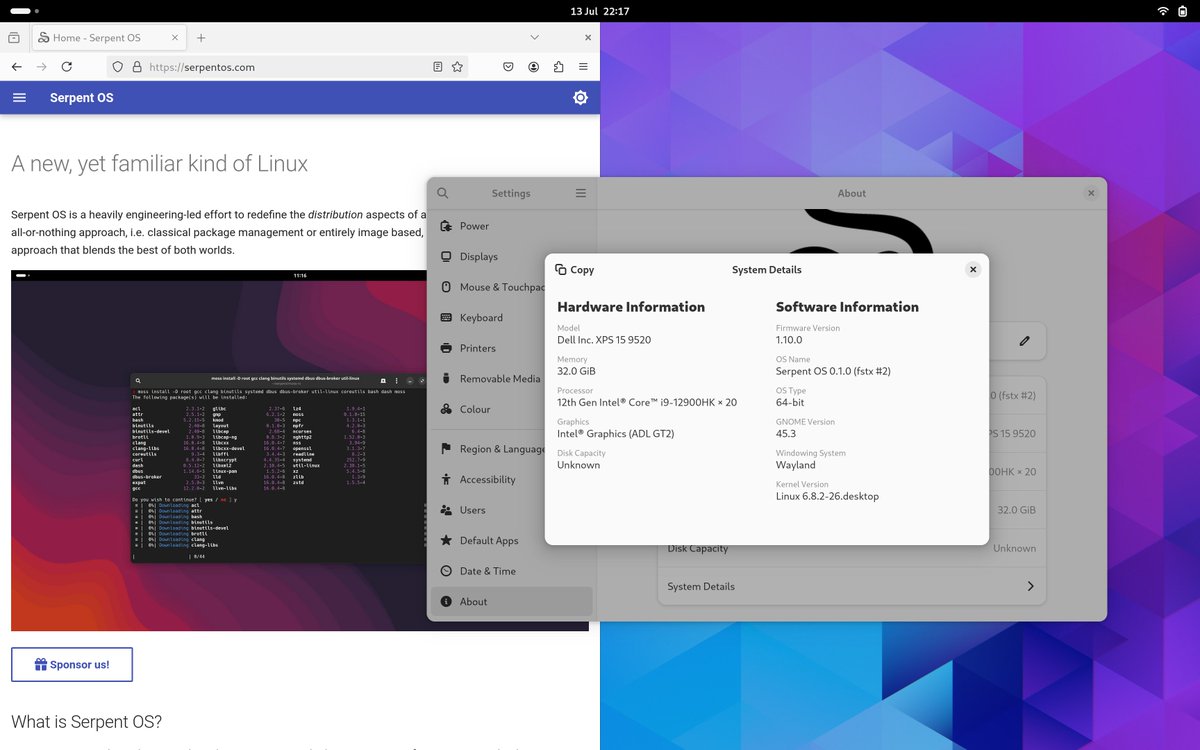The image size is (1200, 750).
Task: Click kernel version Linux 6.8.2-26.desktop
Action: 828,496
